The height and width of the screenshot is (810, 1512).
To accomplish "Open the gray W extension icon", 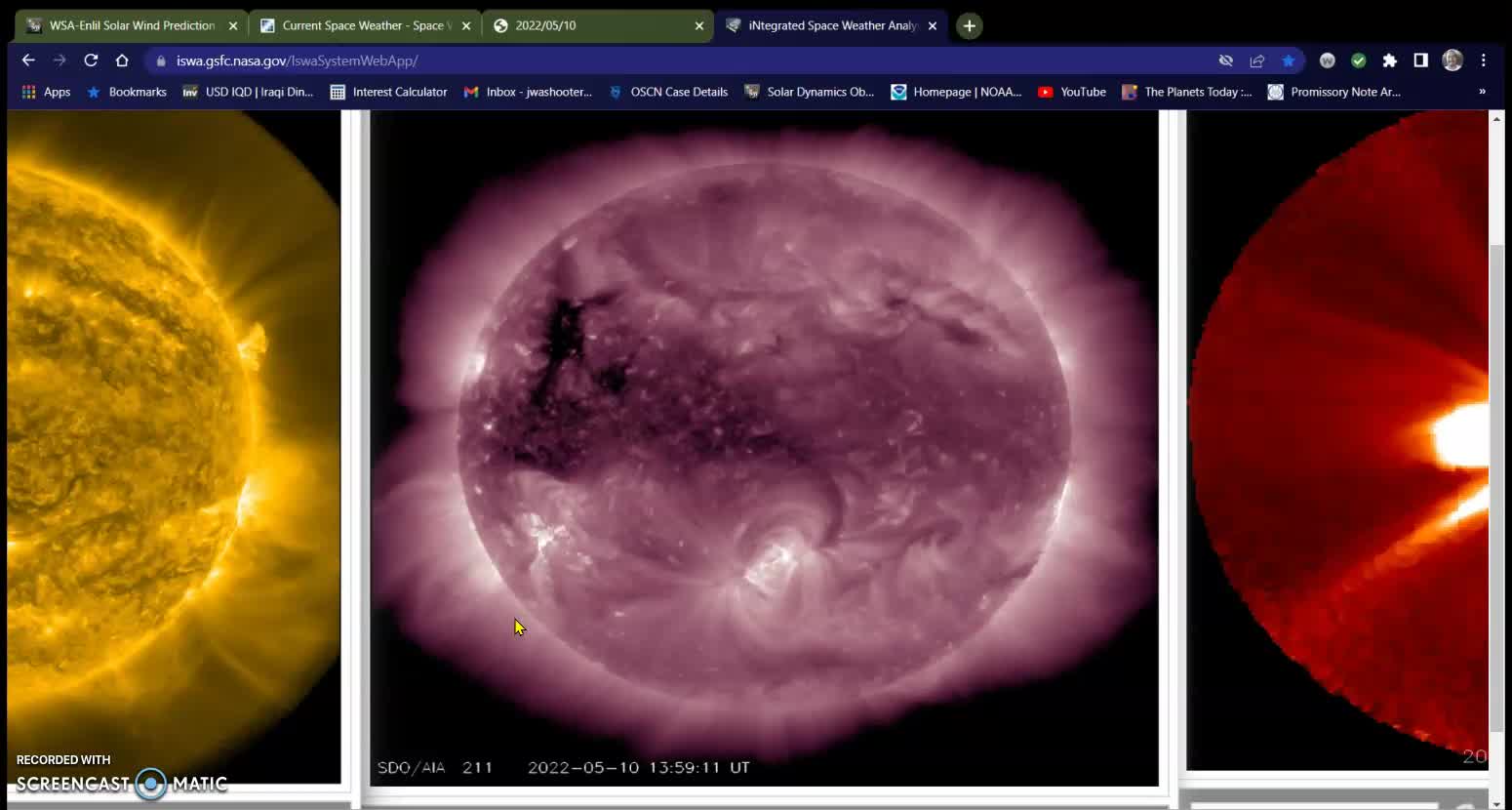I will [x=1327, y=61].
